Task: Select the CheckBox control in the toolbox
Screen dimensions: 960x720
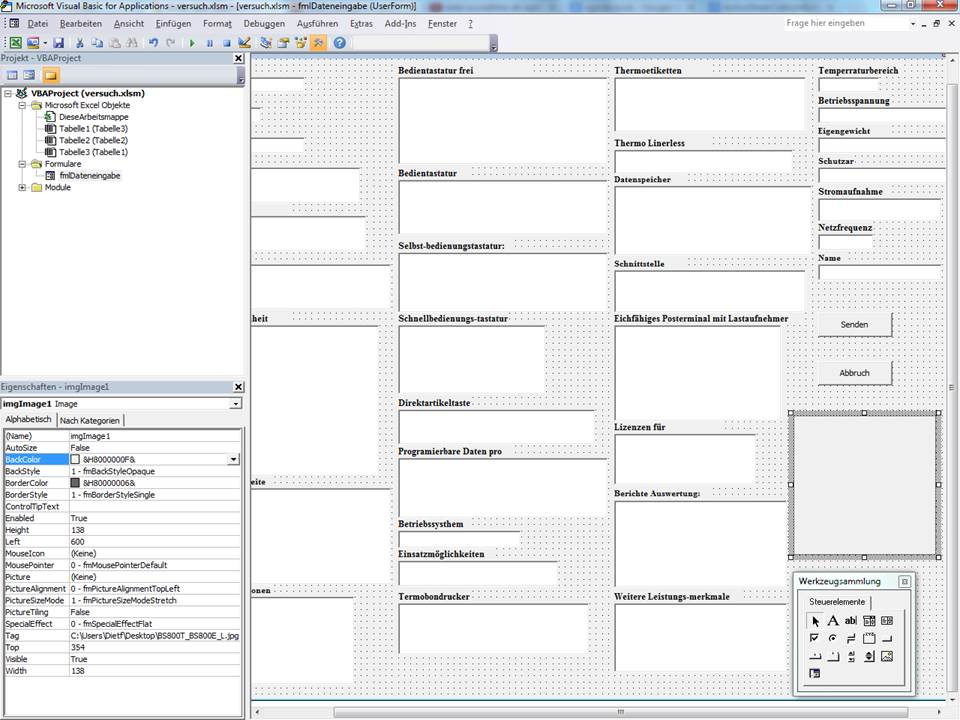Action: pos(814,638)
